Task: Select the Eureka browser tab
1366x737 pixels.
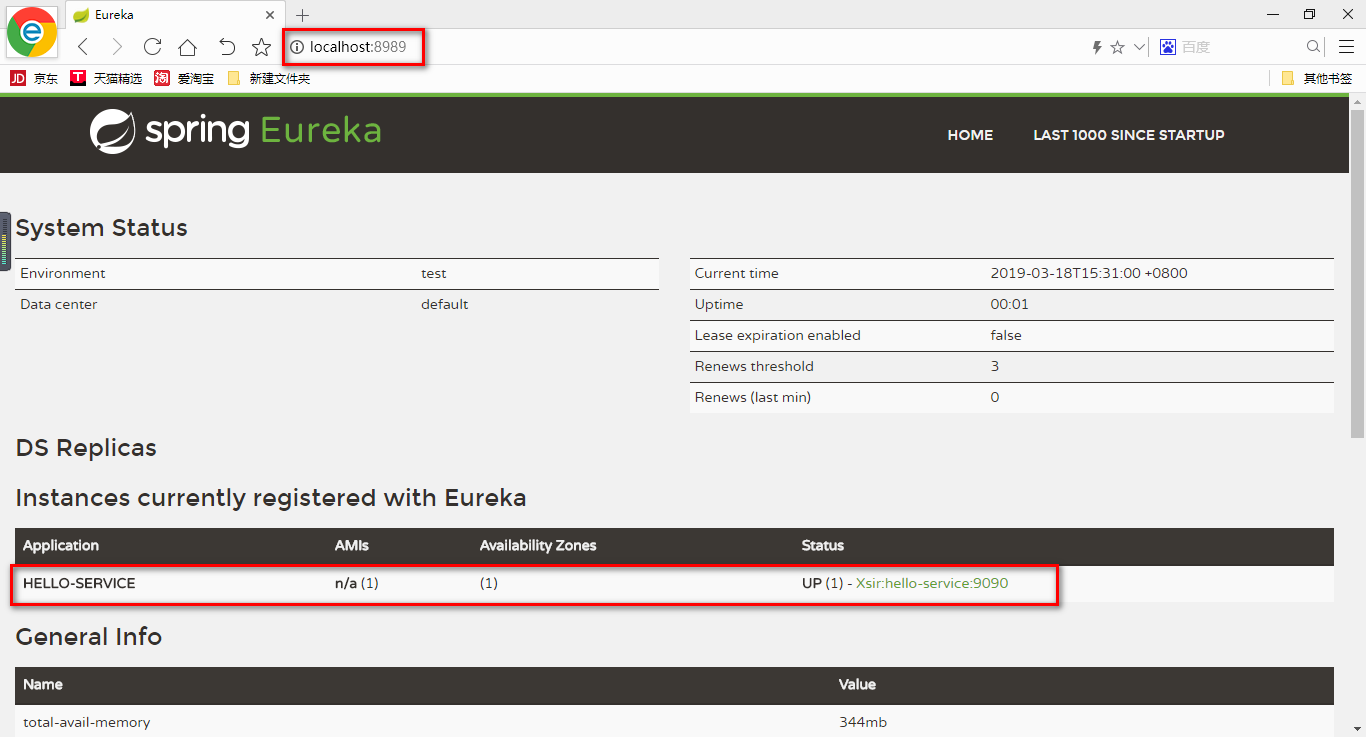Action: click(x=174, y=15)
